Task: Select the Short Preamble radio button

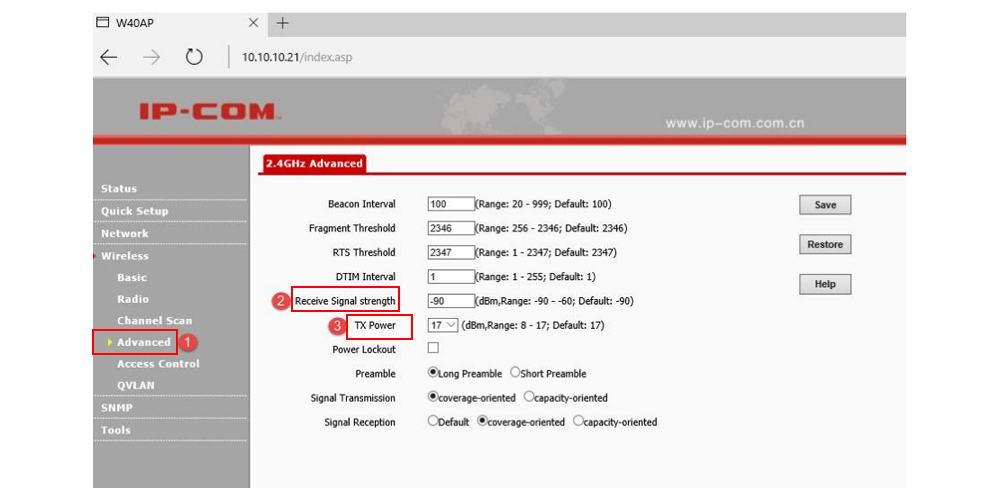Action: 515,372
